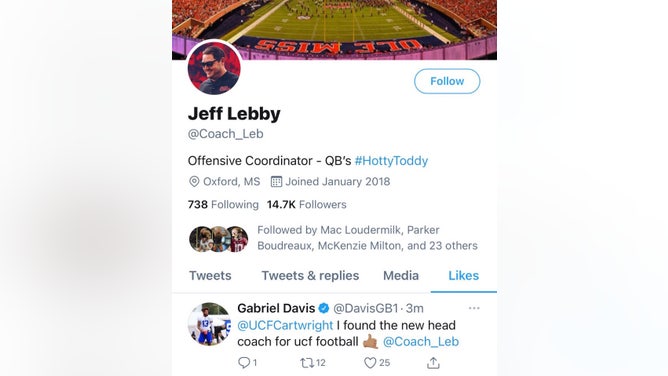Screen dimensions: 668x376
Task: Open the Gabriel Davis display name
Action: (x=276, y=308)
